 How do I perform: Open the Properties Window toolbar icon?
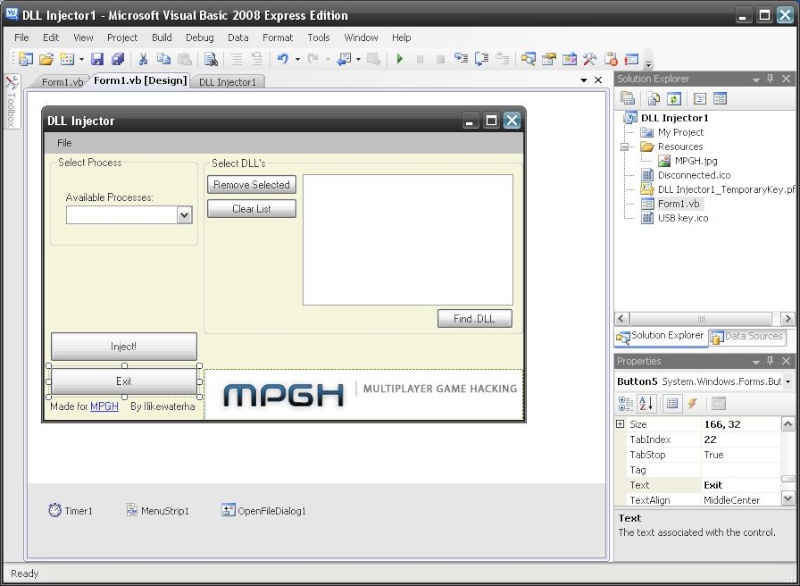pos(549,59)
